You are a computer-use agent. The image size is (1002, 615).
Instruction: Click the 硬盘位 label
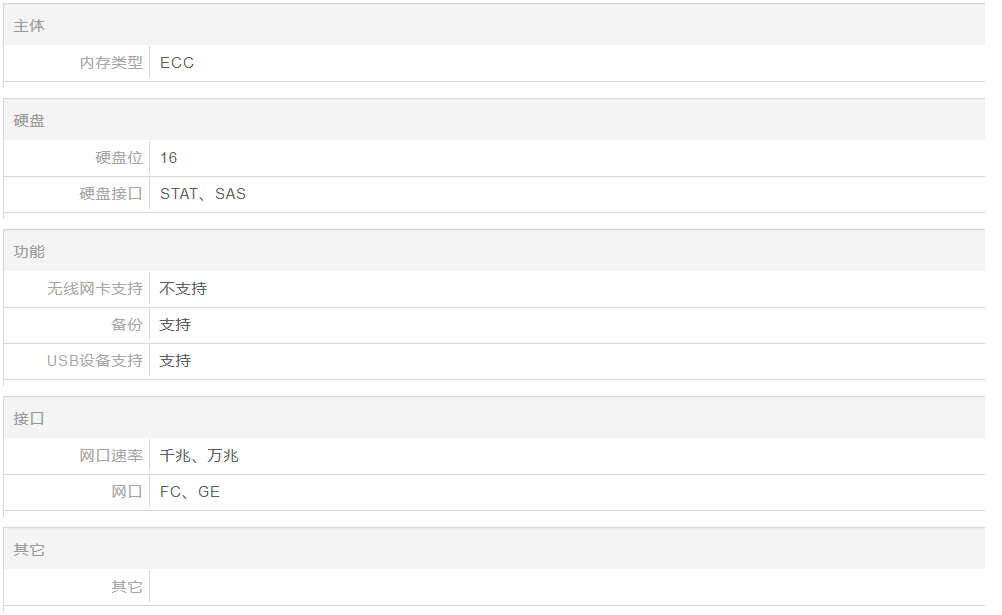click(x=119, y=158)
